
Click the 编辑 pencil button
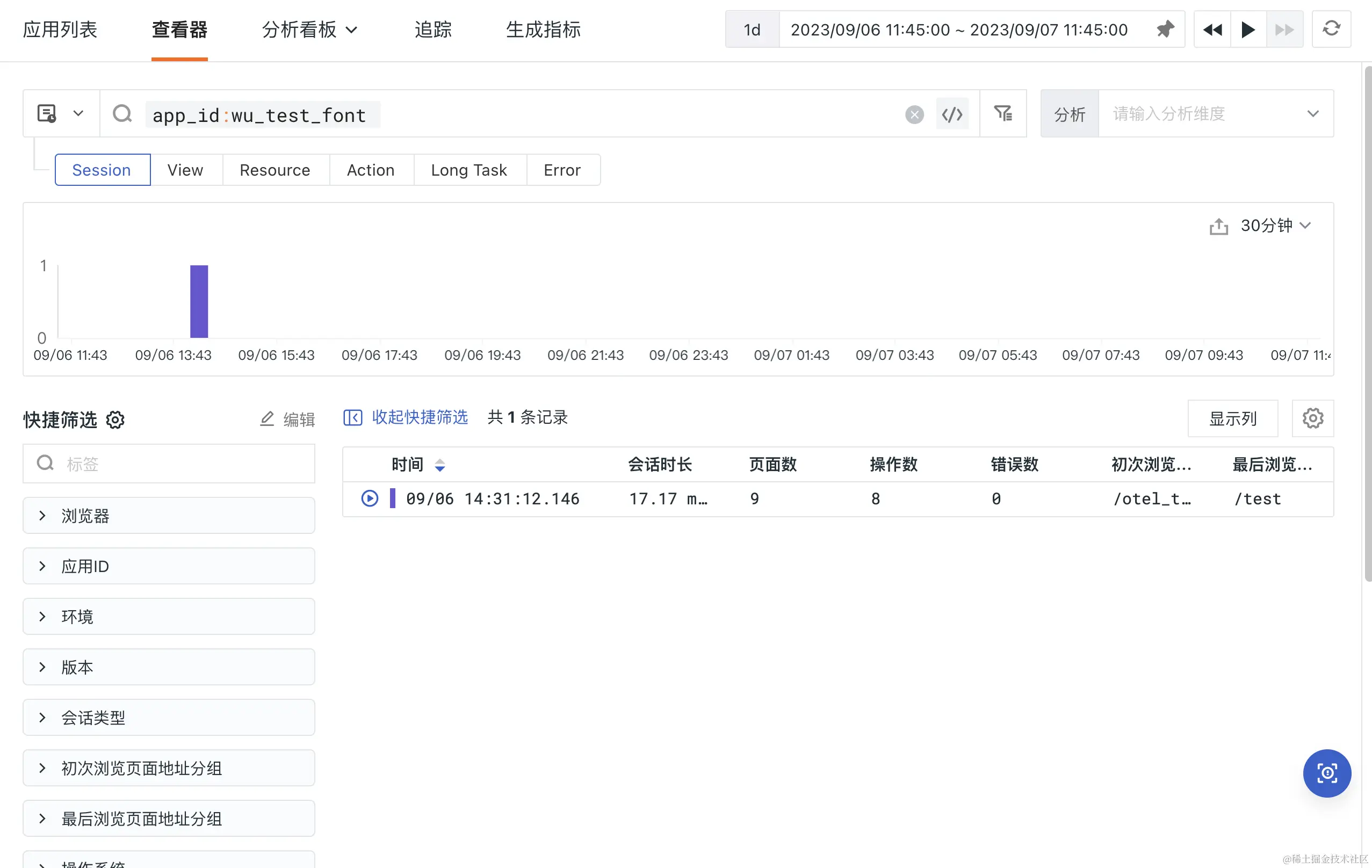pos(287,419)
